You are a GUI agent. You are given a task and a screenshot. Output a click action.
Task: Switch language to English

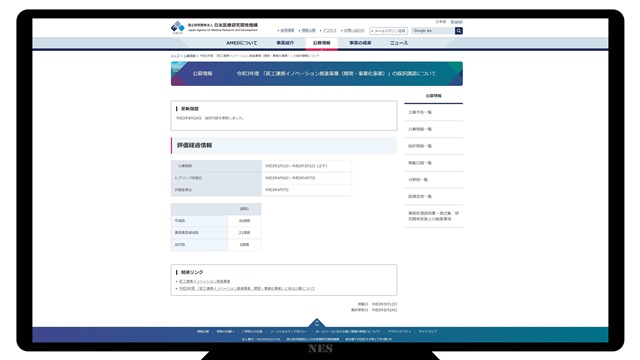457,22
